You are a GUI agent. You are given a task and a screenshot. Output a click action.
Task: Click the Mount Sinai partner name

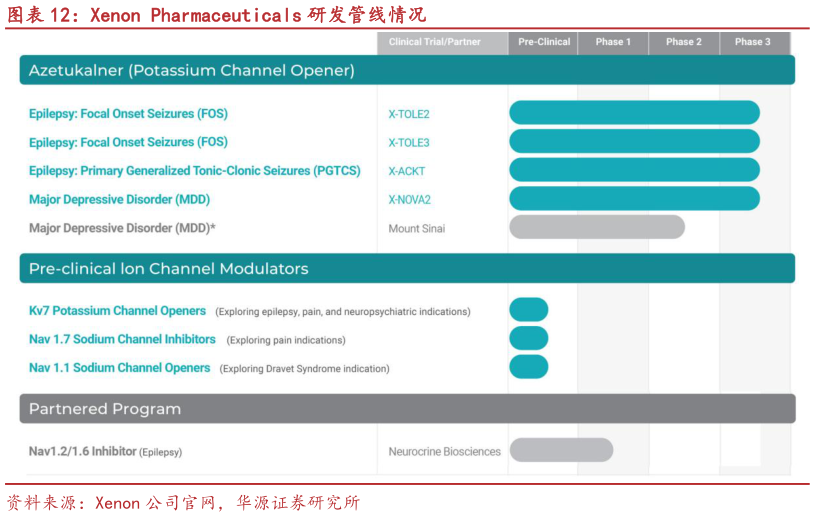click(x=417, y=229)
